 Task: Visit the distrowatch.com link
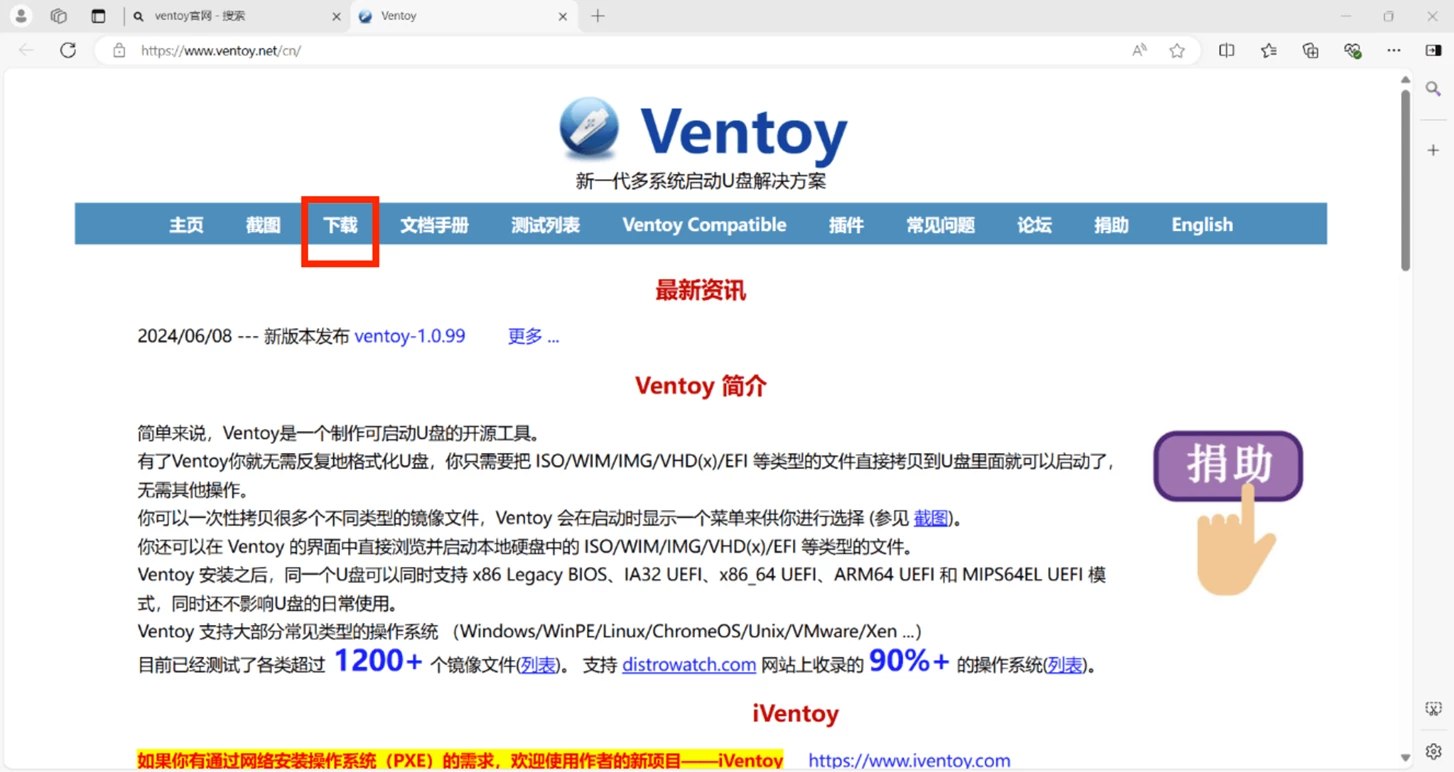coord(689,664)
